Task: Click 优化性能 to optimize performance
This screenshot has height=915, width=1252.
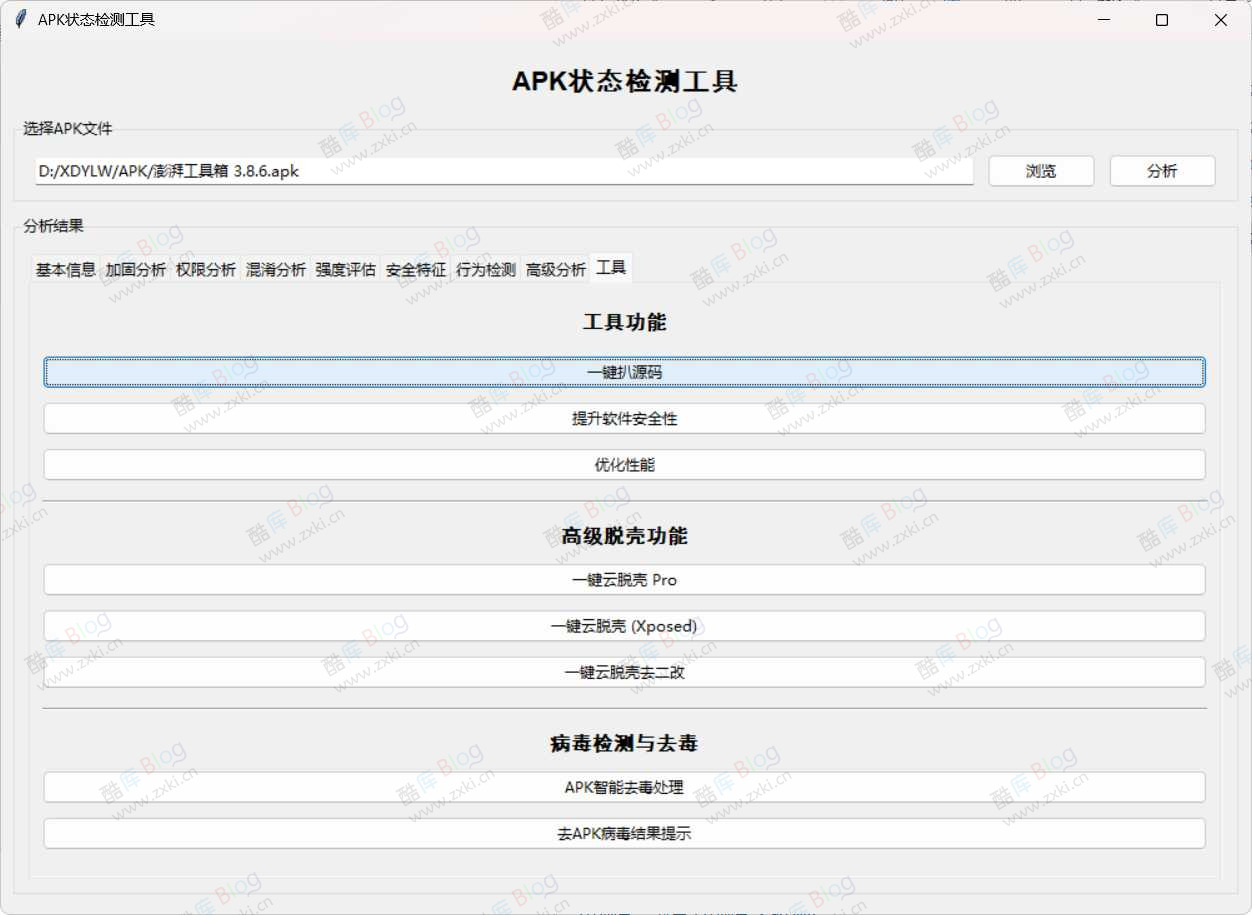Action: [624, 464]
